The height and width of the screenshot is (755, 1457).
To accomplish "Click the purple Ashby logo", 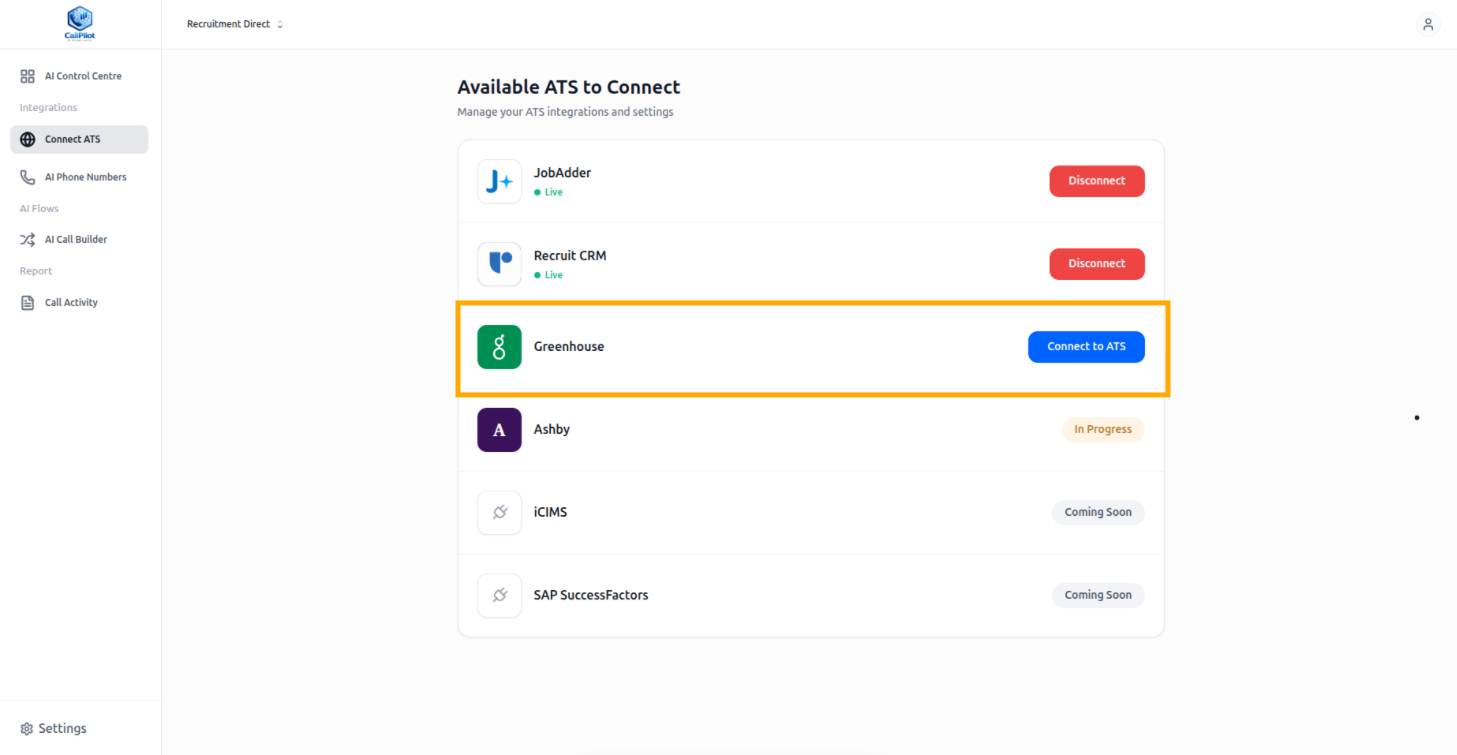I will (x=499, y=430).
